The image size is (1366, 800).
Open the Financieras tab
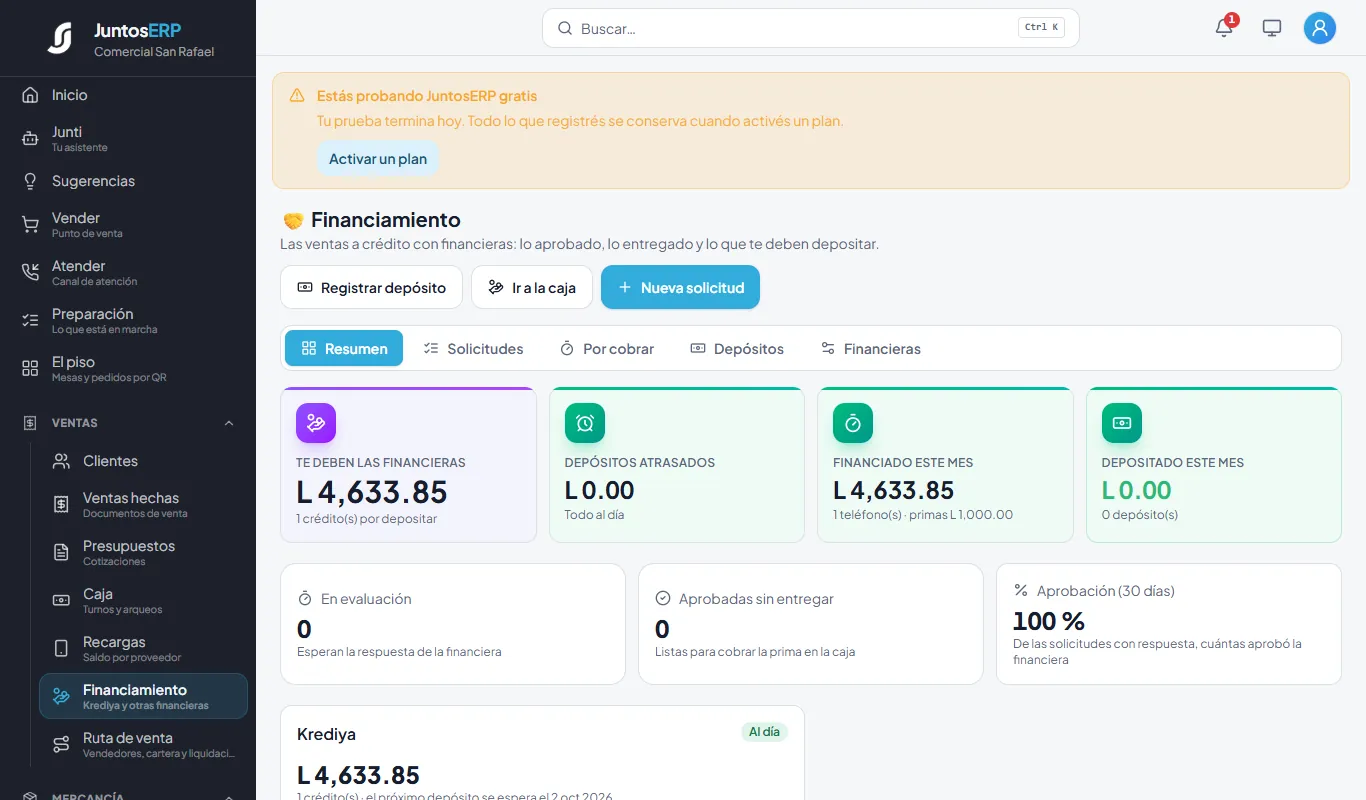coord(870,348)
